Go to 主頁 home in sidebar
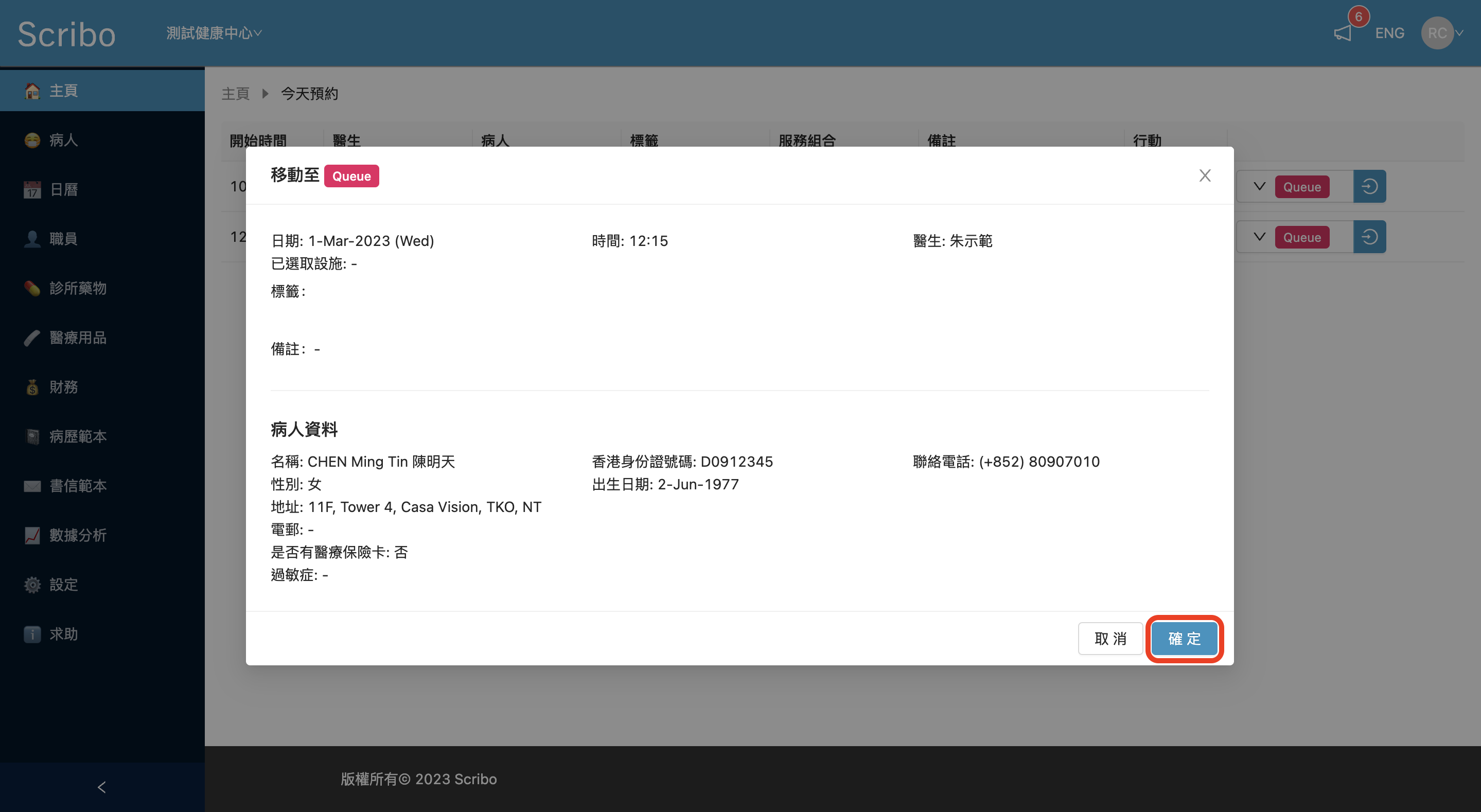Viewport: 1481px width, 812px height. pyautogui.click(x=63, y=90)
